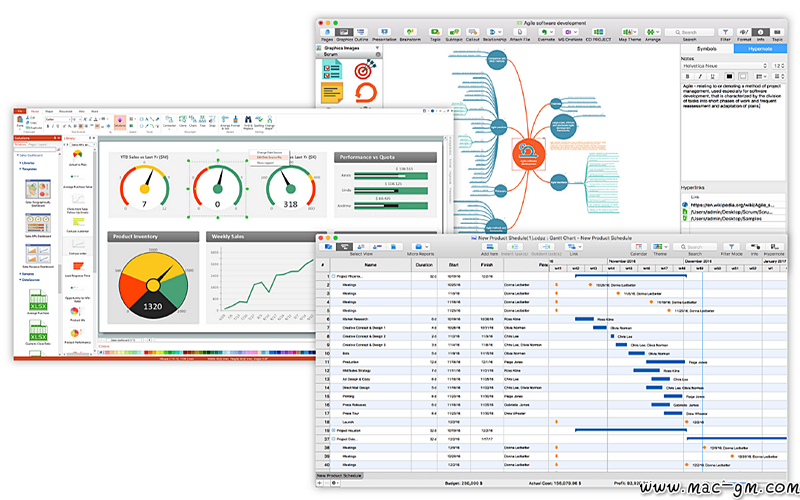This screenshot has width=800, height=500.
Task: Select New Product Schedule sheet tab
Action: click(x=339, y=476)
